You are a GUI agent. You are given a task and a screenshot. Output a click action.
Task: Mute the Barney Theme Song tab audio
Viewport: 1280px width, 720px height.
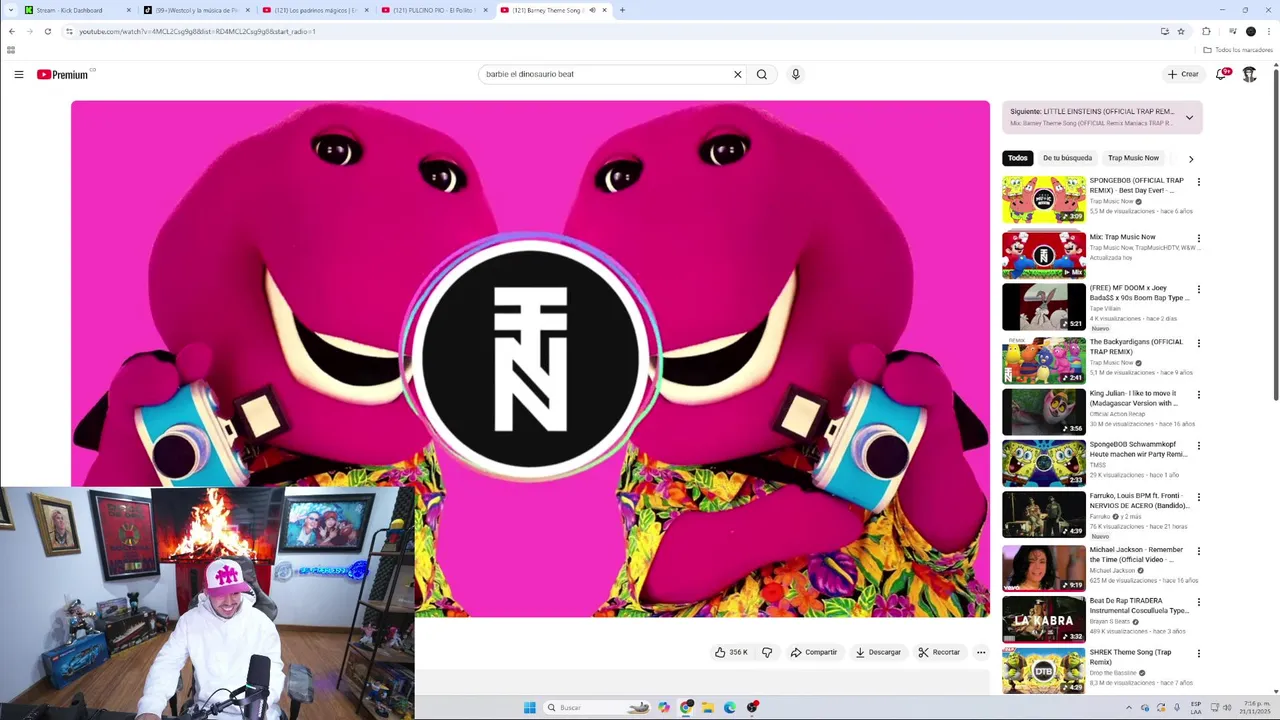tap(592, 10)
